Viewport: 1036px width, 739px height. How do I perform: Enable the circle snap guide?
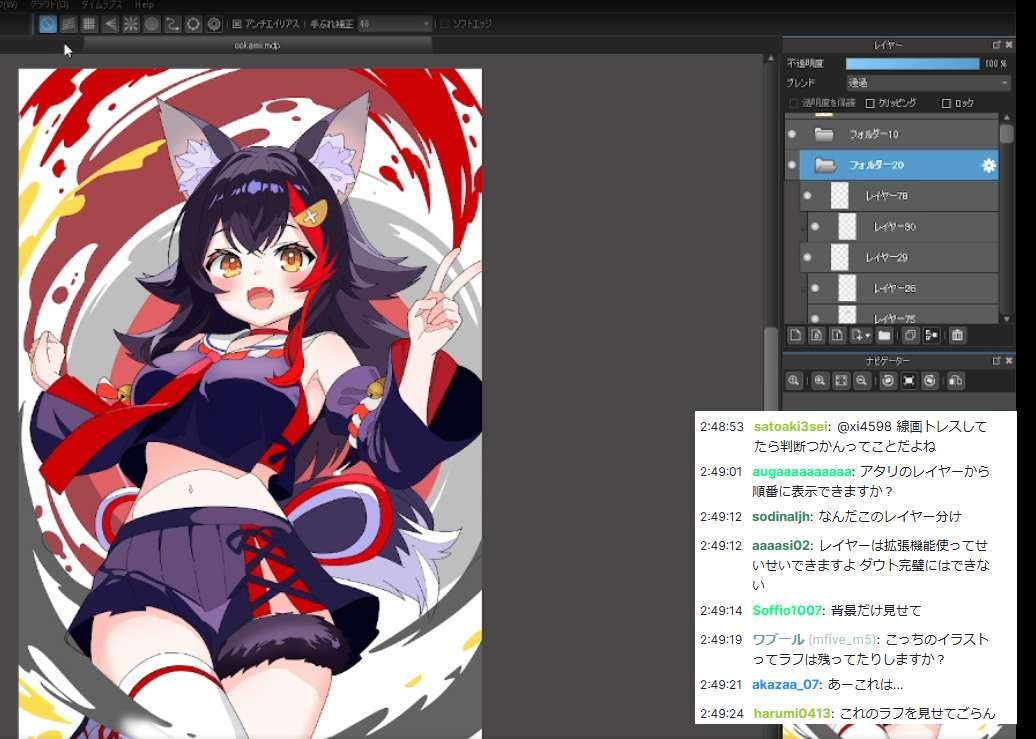(152, 24)
